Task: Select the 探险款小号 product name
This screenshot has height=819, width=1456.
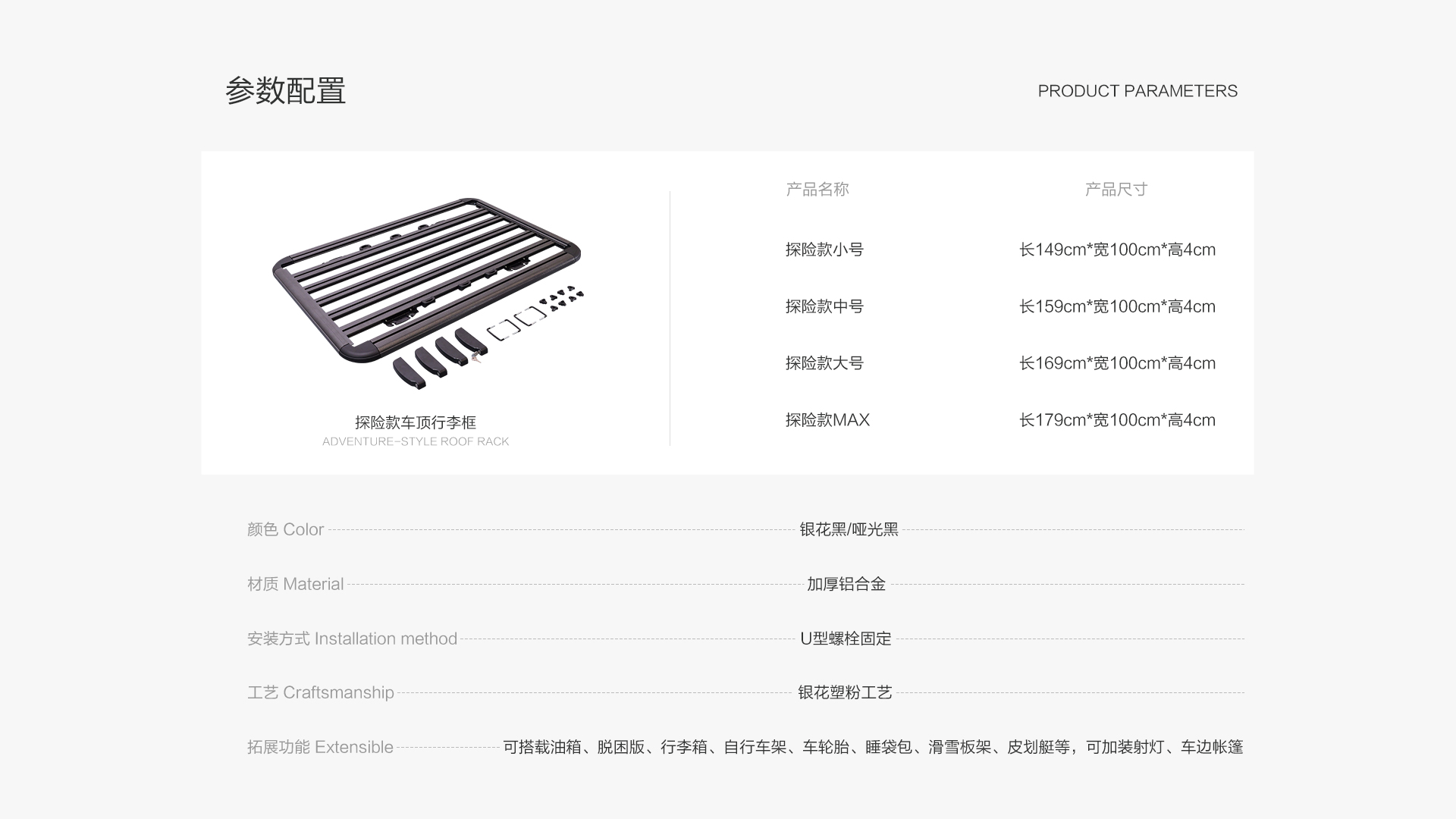Action: (x=824, y=249)
